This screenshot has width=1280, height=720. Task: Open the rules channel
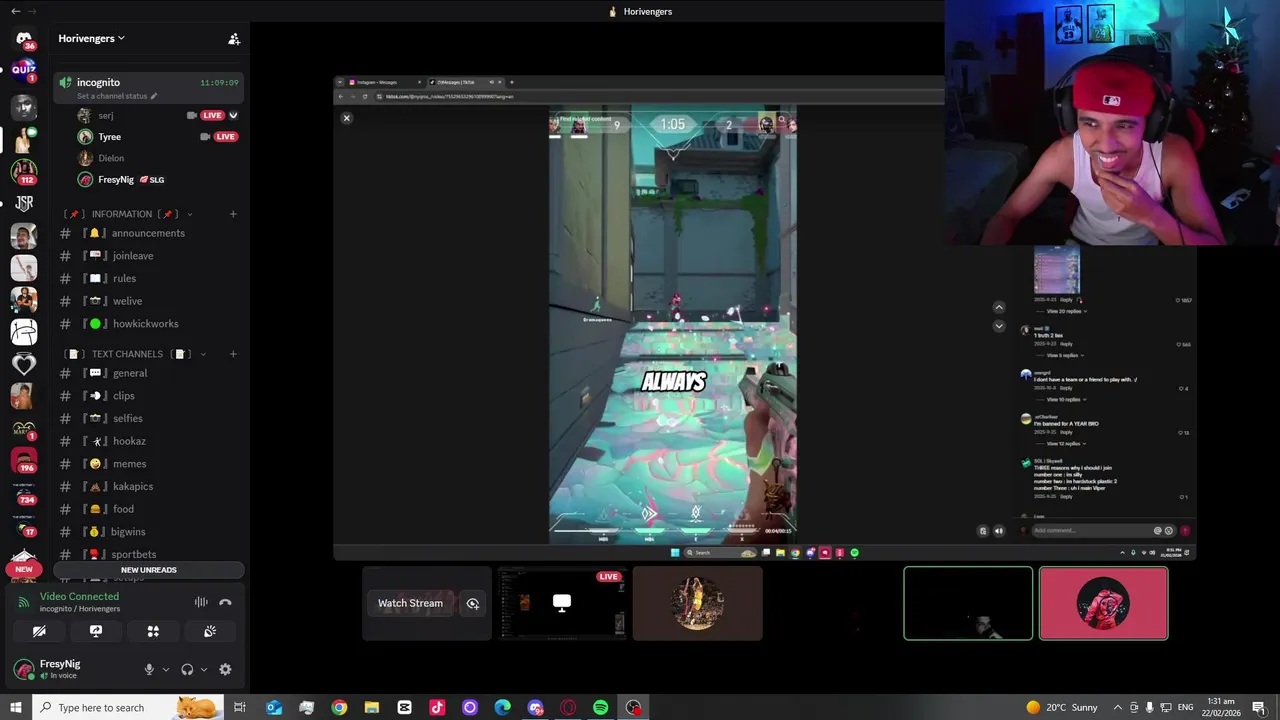pyautogui.click(x=148, y=278)
